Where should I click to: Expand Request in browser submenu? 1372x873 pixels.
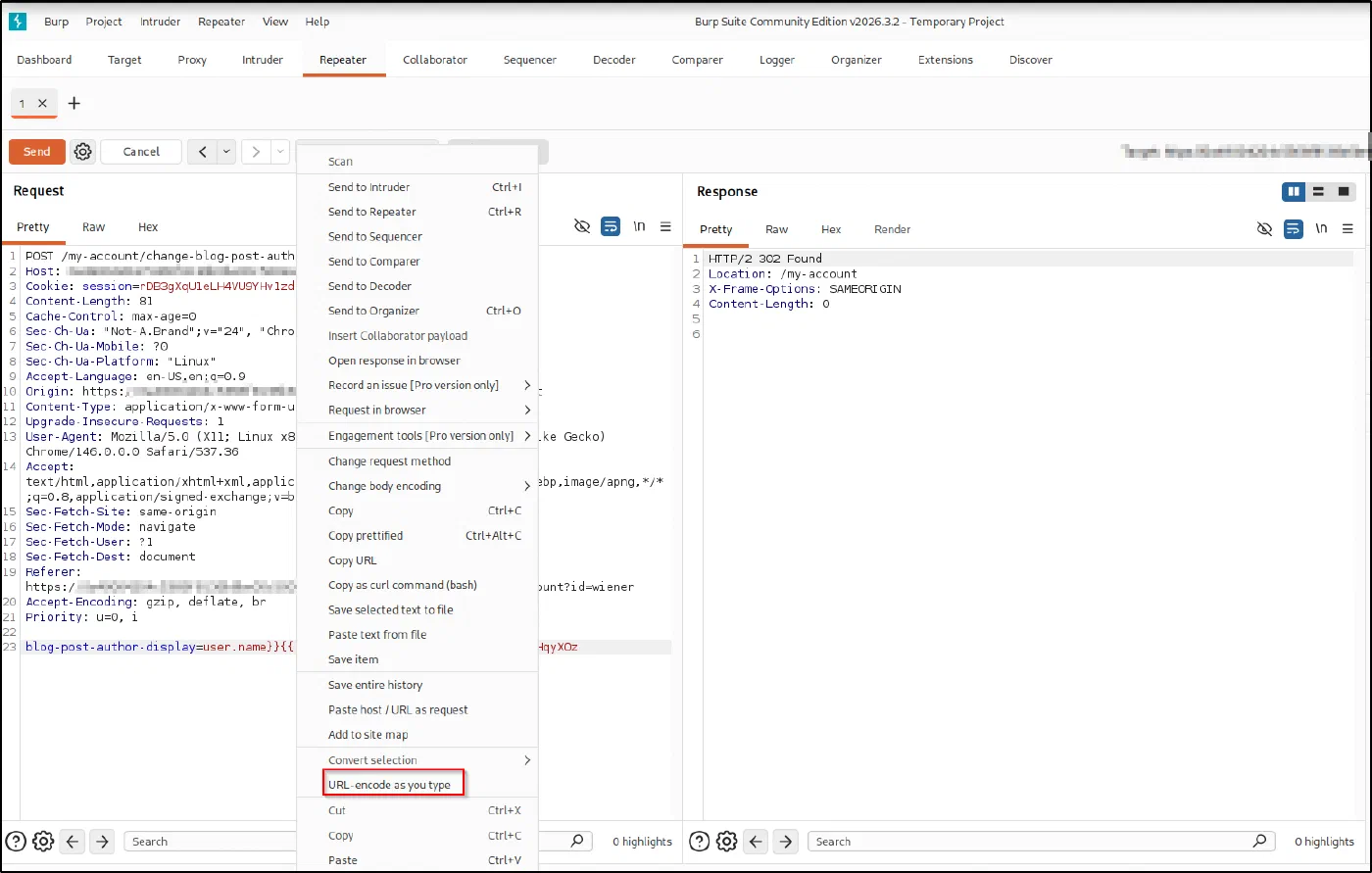click(x=528, y=410)
